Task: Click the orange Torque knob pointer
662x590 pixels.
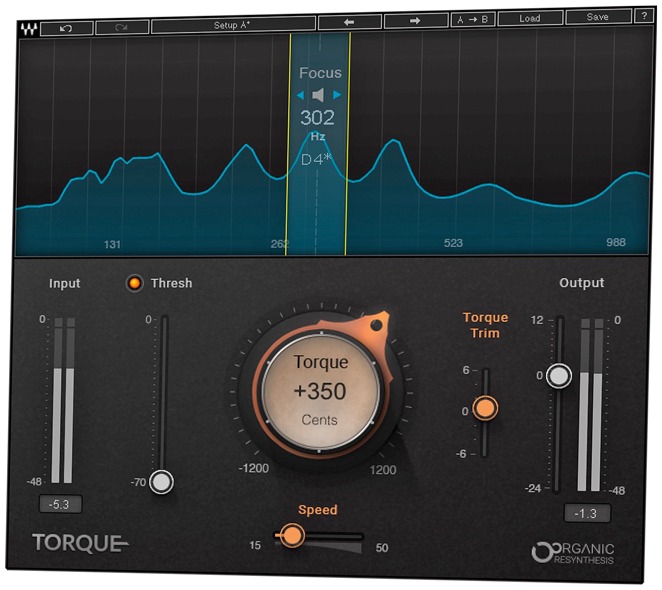Action: 376,325
